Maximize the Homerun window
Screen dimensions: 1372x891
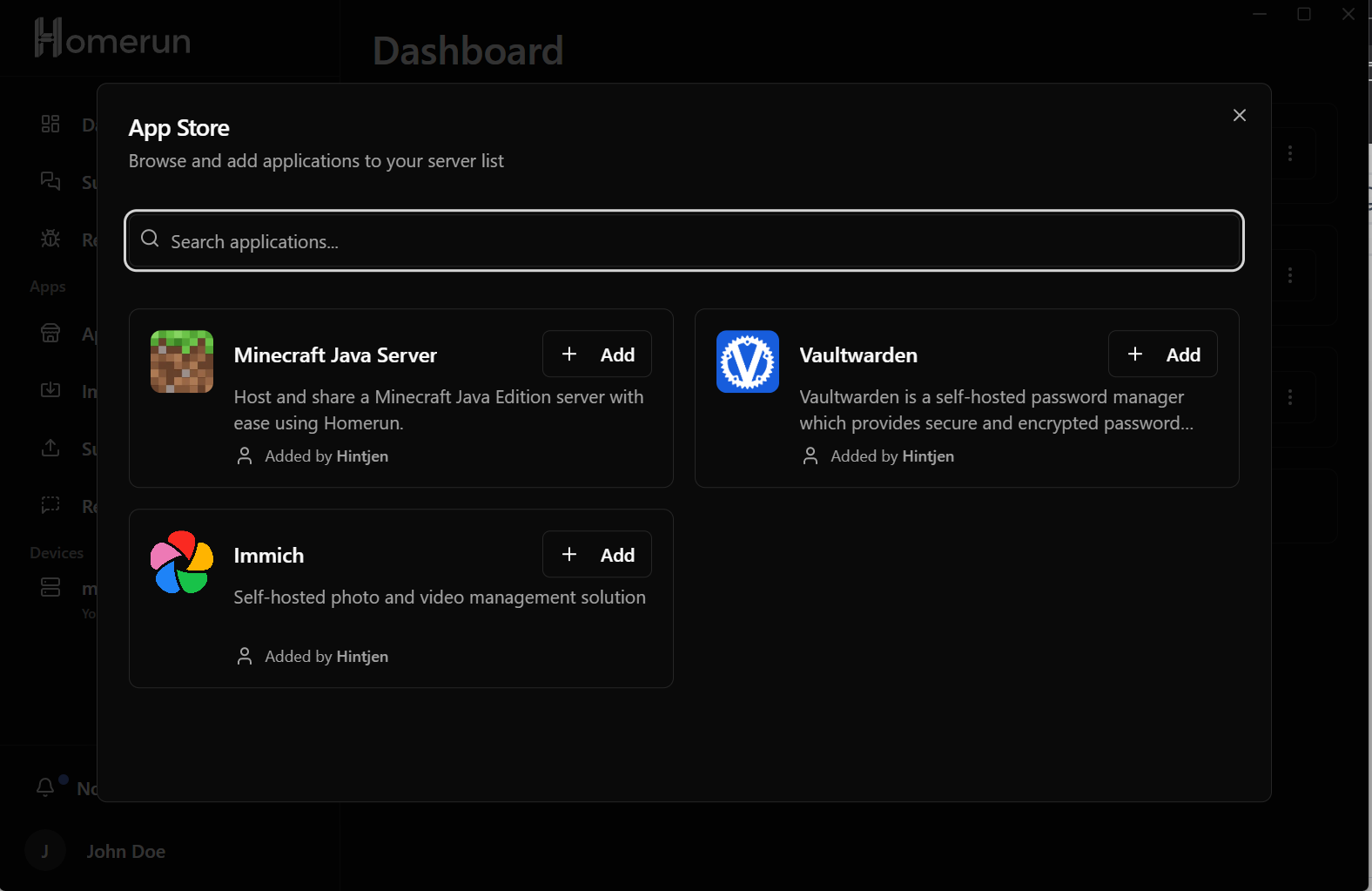click(1304, 14)
